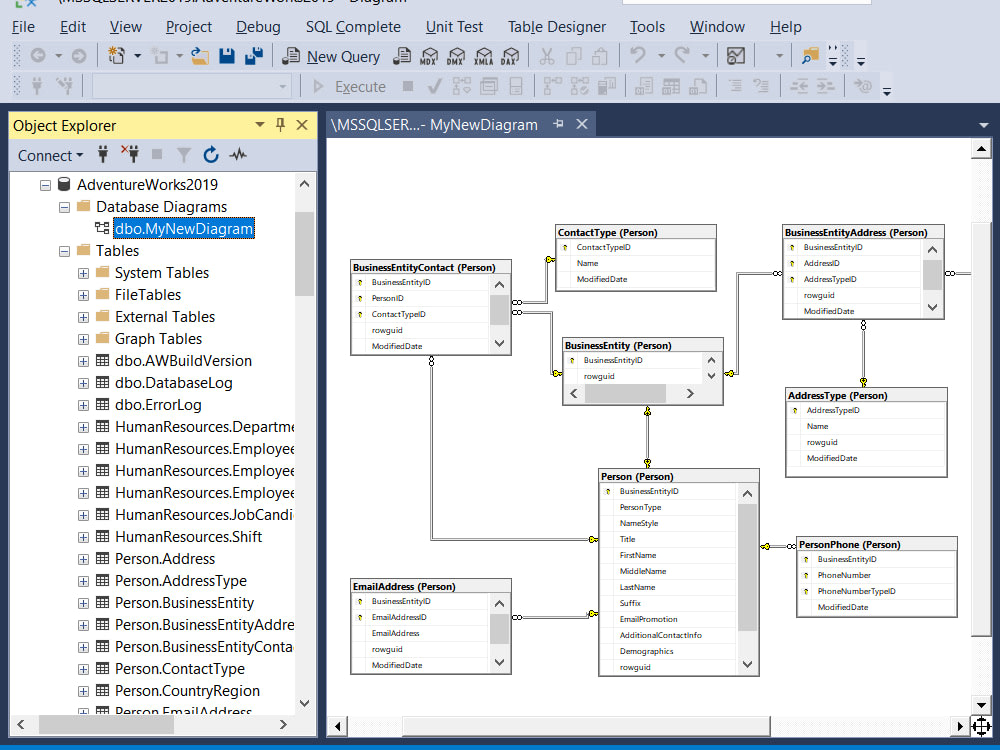
Task: Click PhoneNumber column in PersonPhone table
Action: (844, 575)
